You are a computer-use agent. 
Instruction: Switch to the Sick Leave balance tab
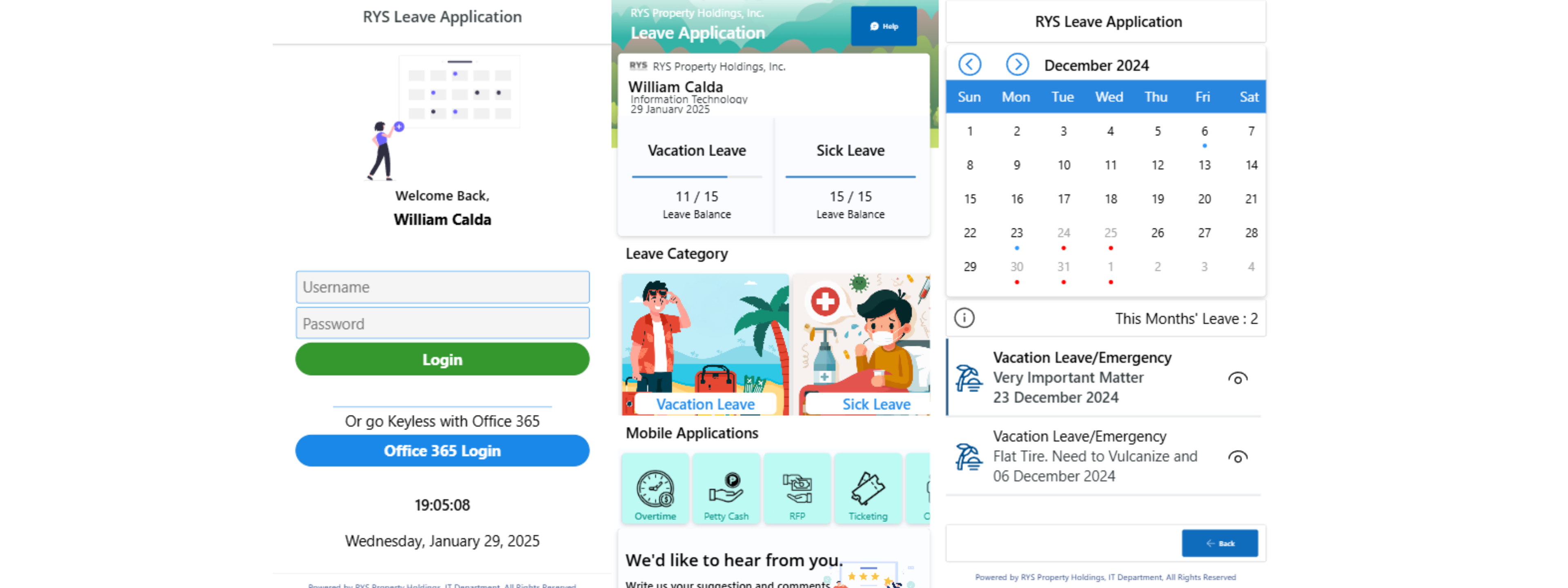pos(850,150)
